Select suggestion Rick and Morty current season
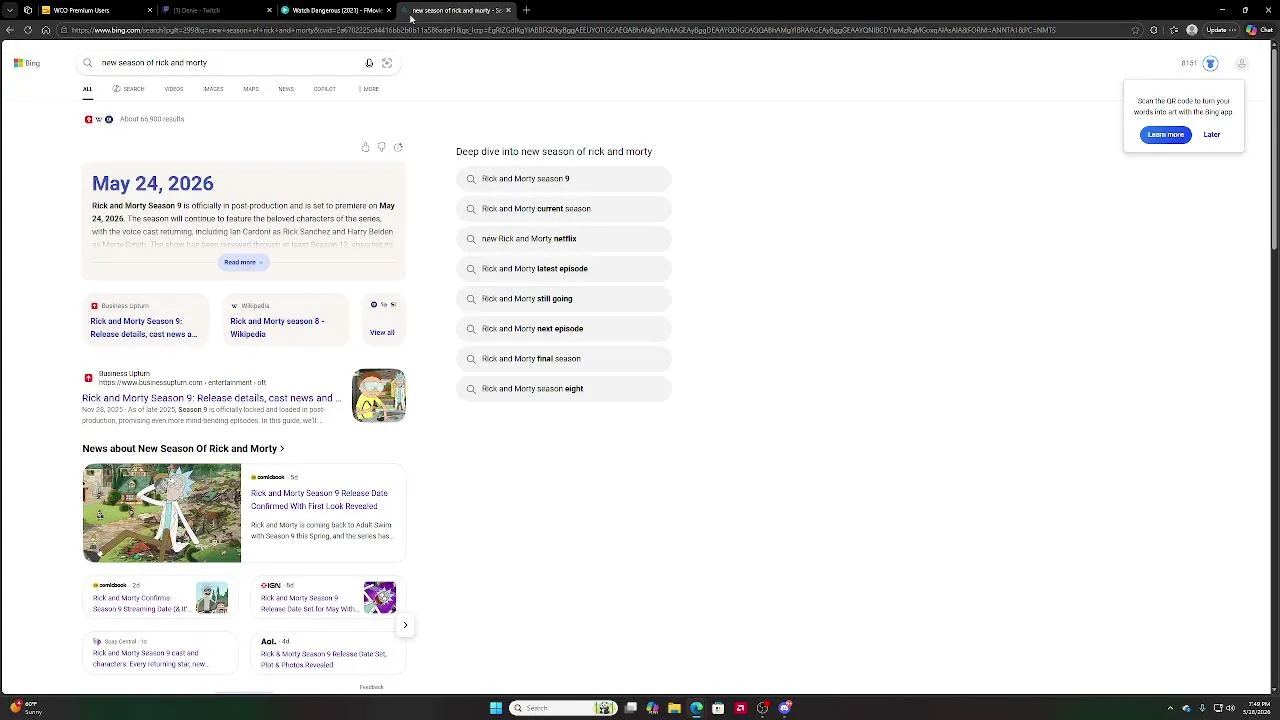Viewport: 1280px width, 720px height. 564,209
